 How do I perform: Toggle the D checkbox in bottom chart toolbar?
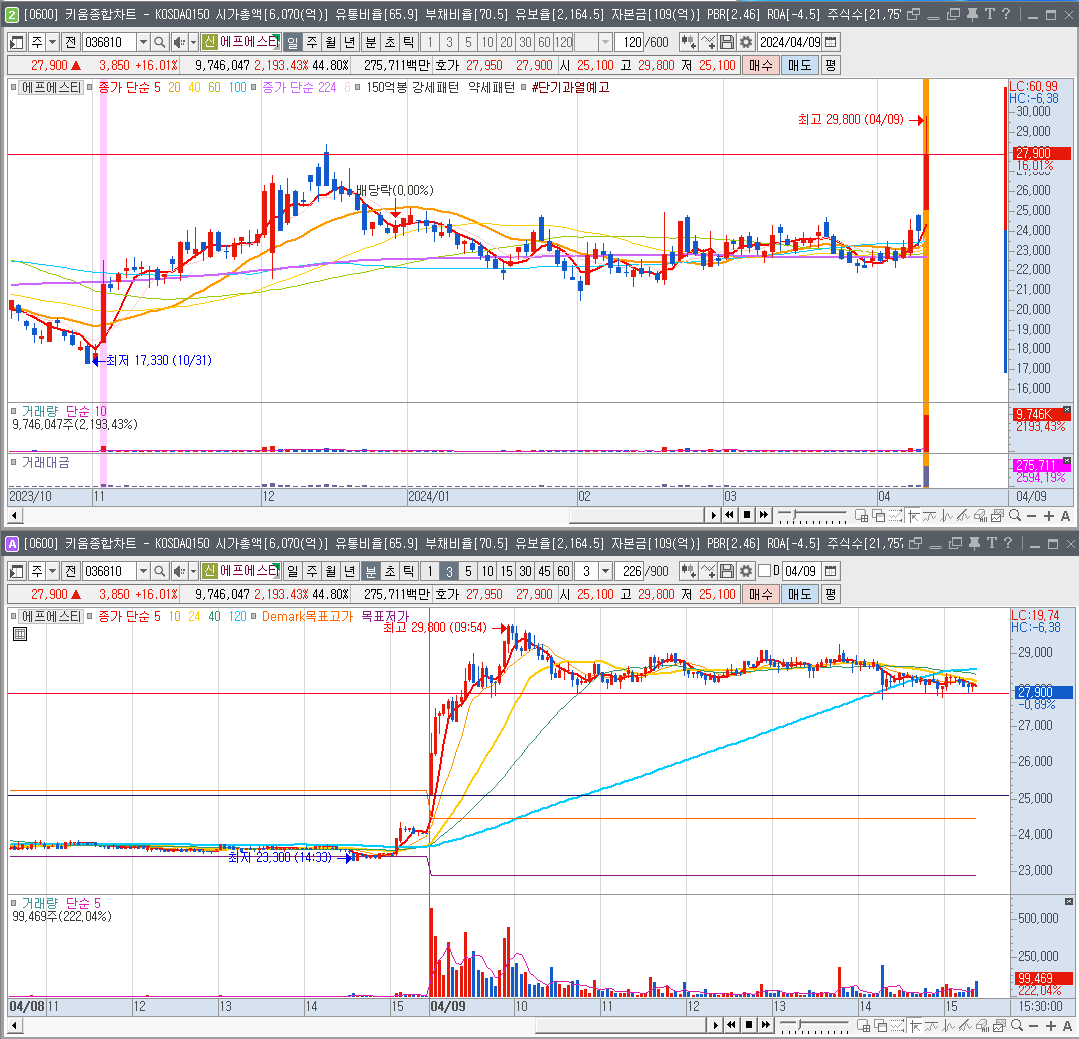[x=764, y=571]
